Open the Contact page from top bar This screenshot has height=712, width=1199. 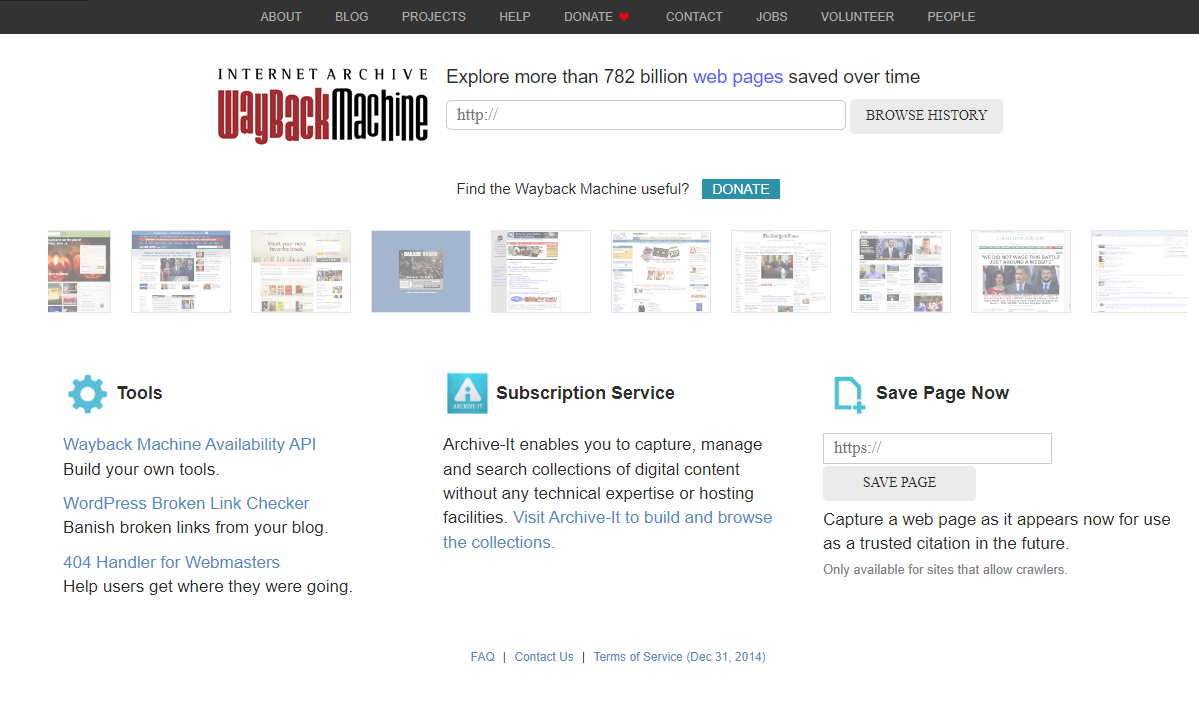point(694,17)
